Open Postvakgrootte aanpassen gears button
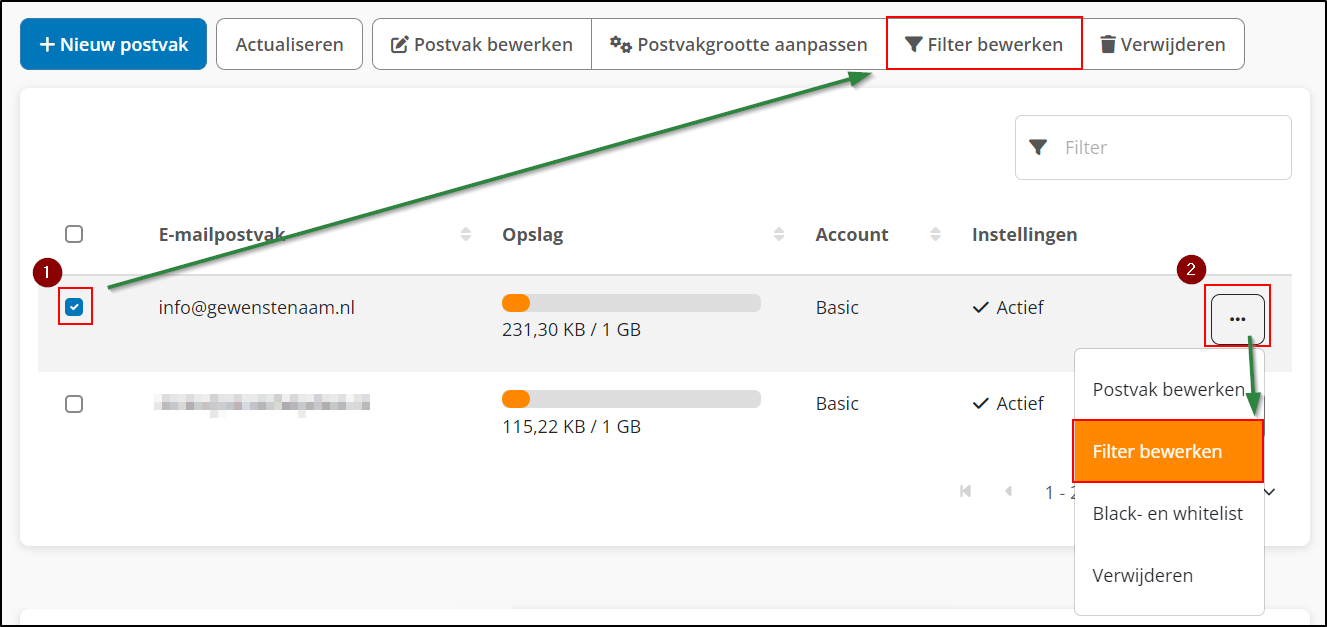This screenshot has height=627, width=1327. pos(738,44)
